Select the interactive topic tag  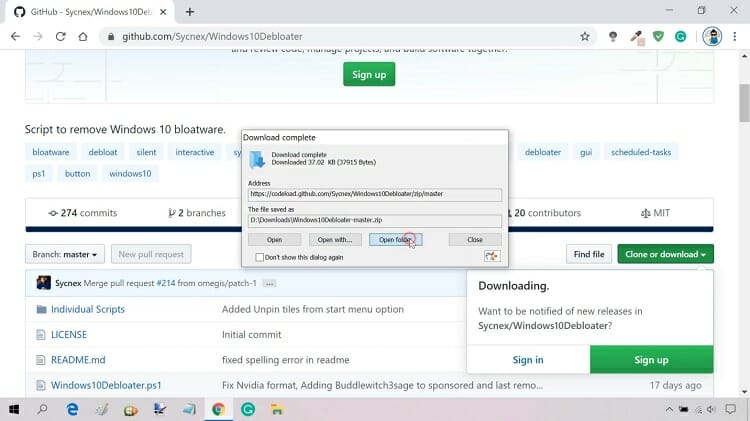point(195,152)
